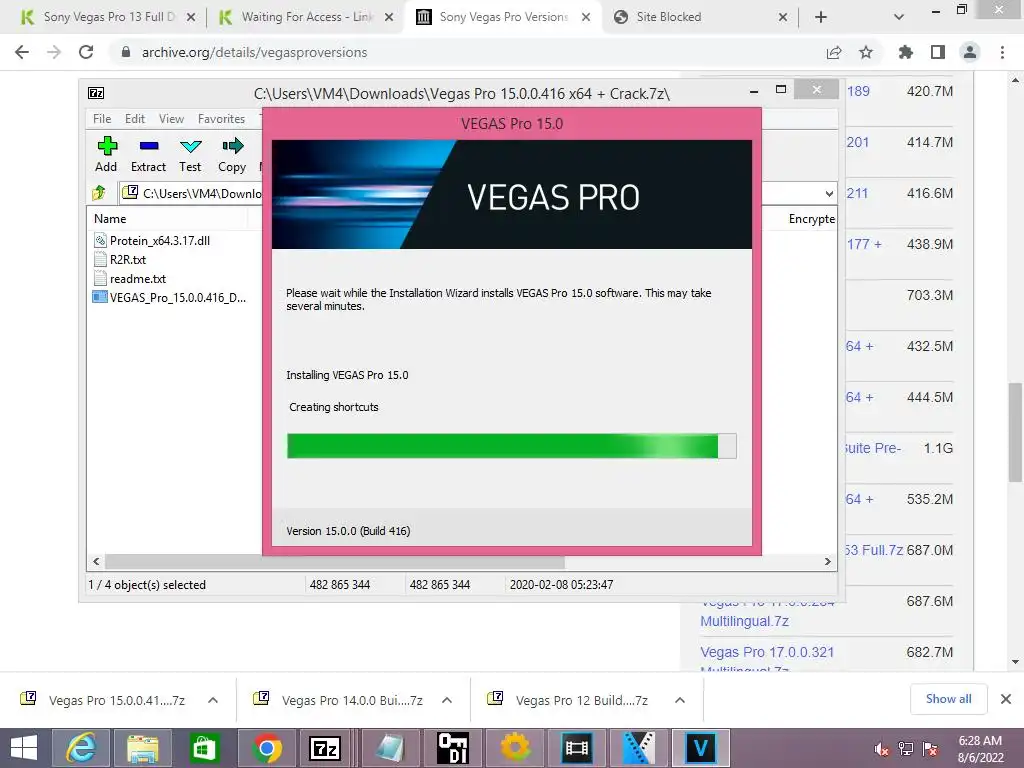
Task: Open Chrome profile avatar
Action: click(970, 52)
